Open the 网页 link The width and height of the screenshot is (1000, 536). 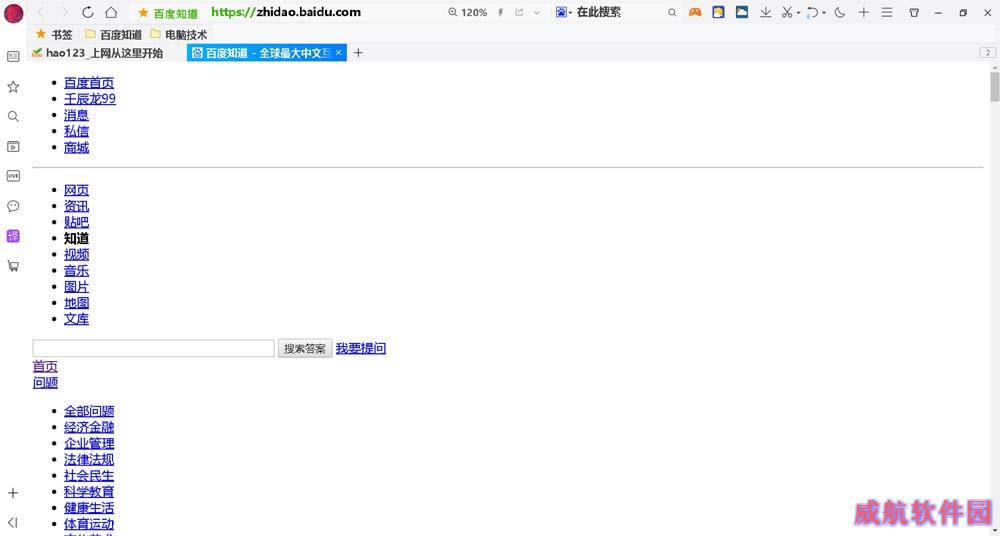77,190
